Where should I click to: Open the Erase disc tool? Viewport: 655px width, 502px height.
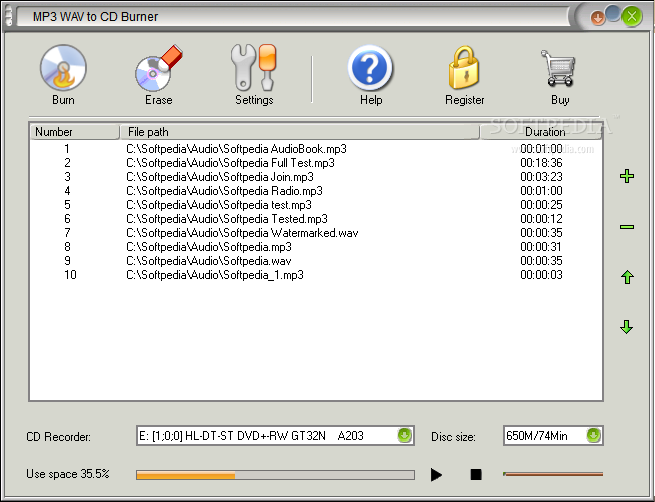(159, 75)
